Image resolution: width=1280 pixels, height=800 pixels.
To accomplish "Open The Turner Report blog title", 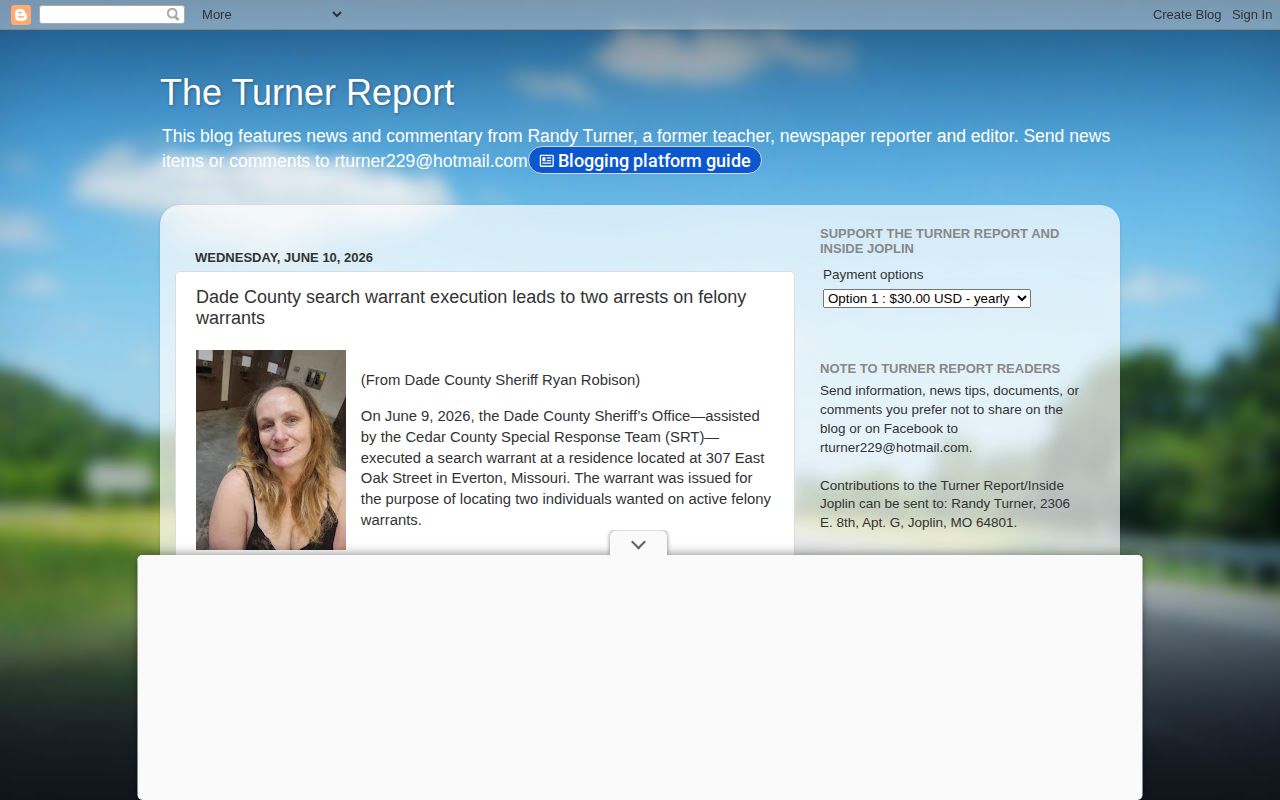I will coord(307,92).
